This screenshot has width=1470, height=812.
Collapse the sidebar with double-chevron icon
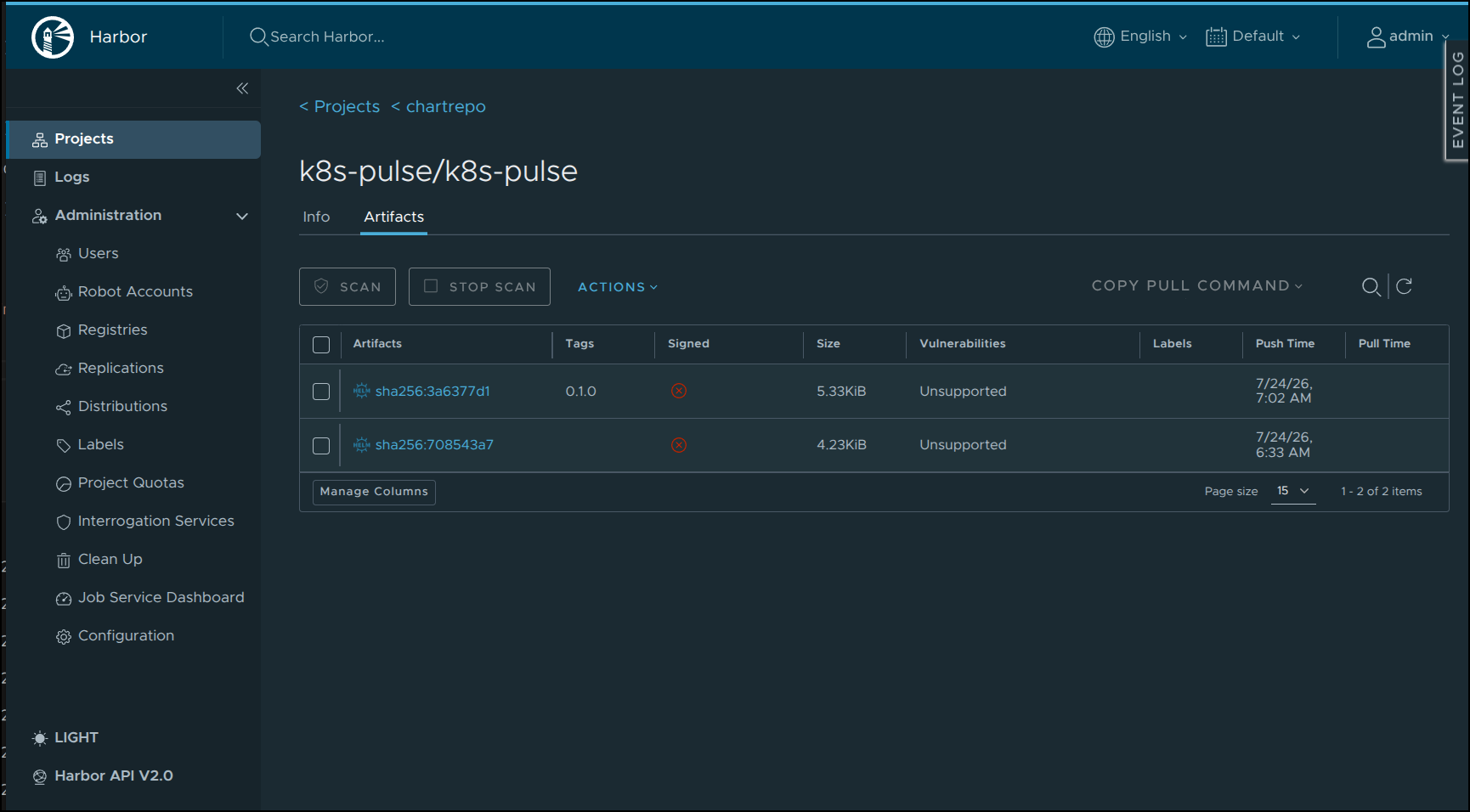[242, 88]
